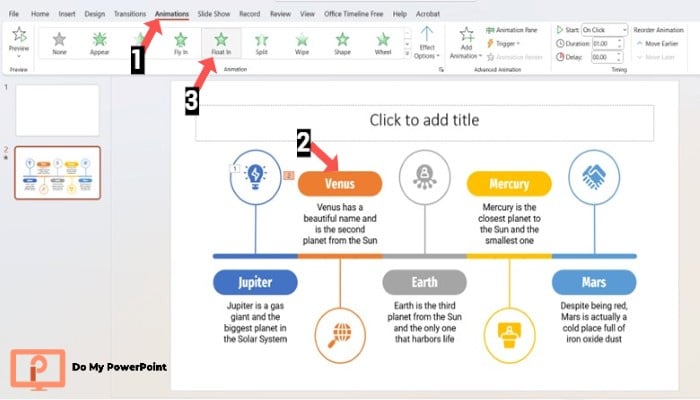Adjust the Delay spinner arrows
This screenshot has height=400, width=700.
[x=620, y=57]
